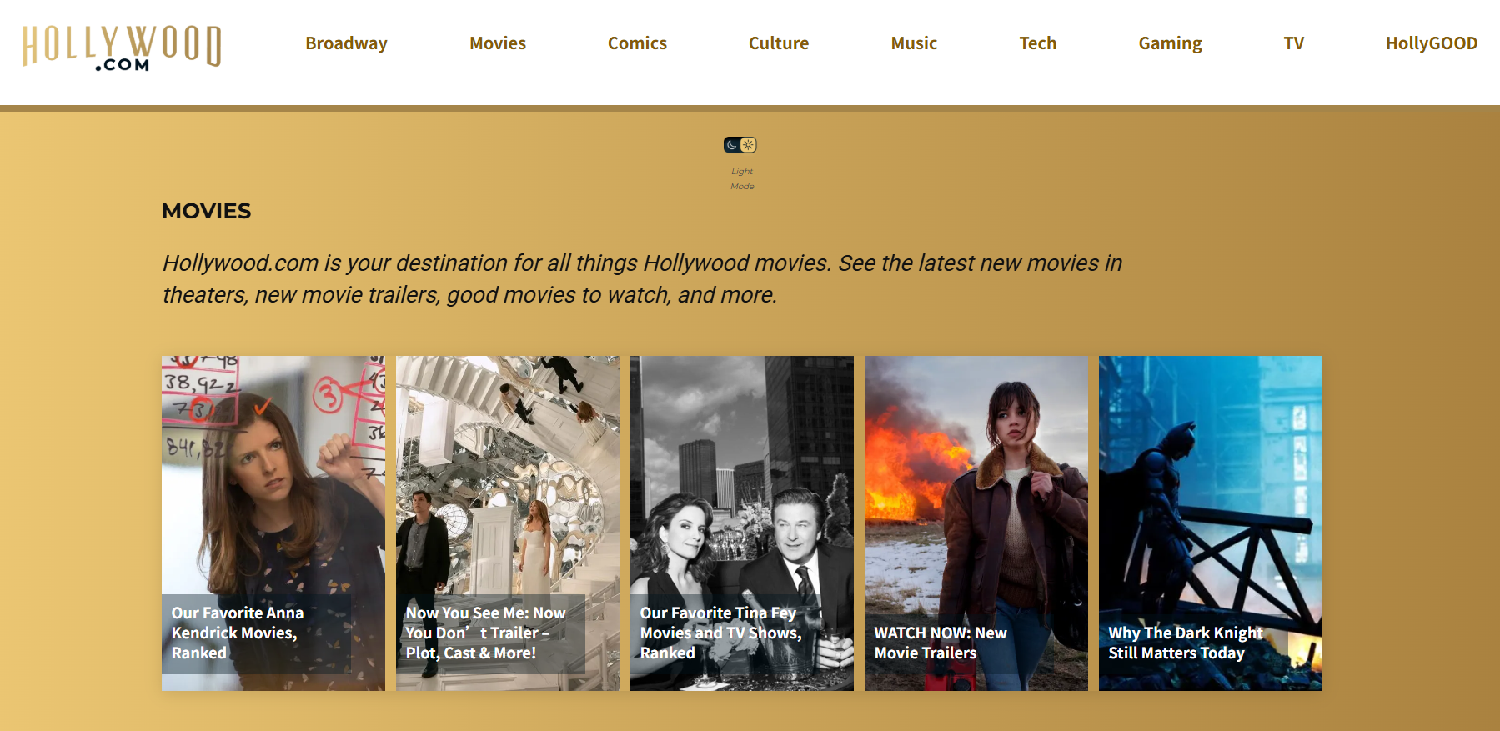Open 'Why The Dark Knight Still Matters Today'
1500x731 pixels.
(1185, 643)
